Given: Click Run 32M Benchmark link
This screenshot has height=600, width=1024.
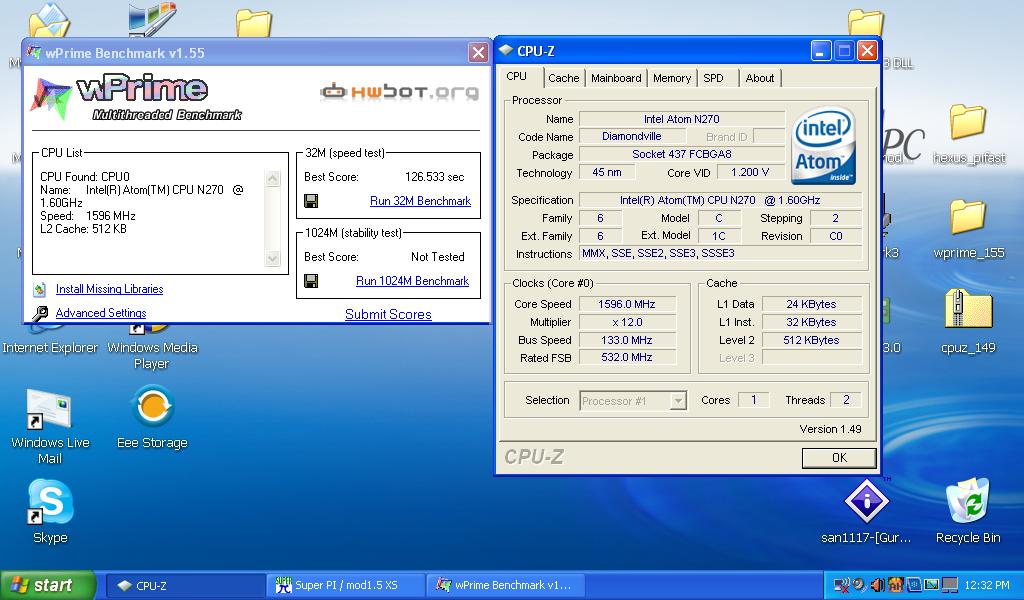Looking at the screenshot, I should [x=420, y=201].
